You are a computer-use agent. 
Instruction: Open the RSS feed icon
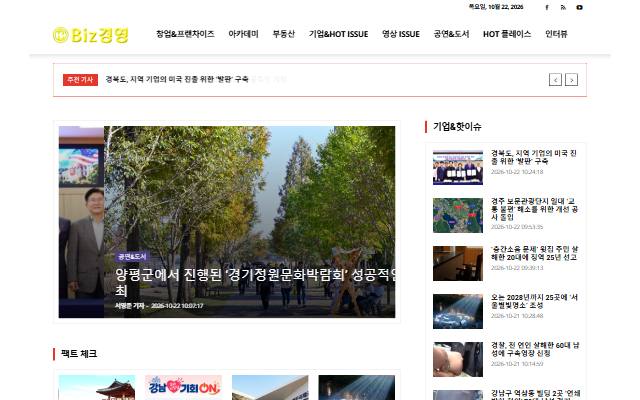pyautogui.click(x=563, y=7)
